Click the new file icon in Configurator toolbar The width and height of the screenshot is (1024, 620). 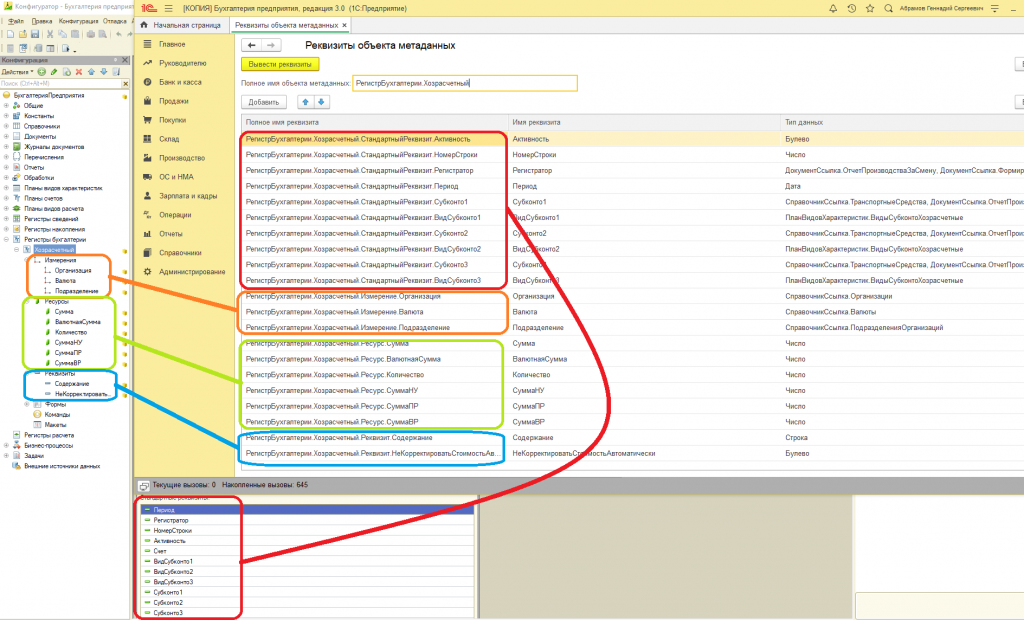point(10,34)
